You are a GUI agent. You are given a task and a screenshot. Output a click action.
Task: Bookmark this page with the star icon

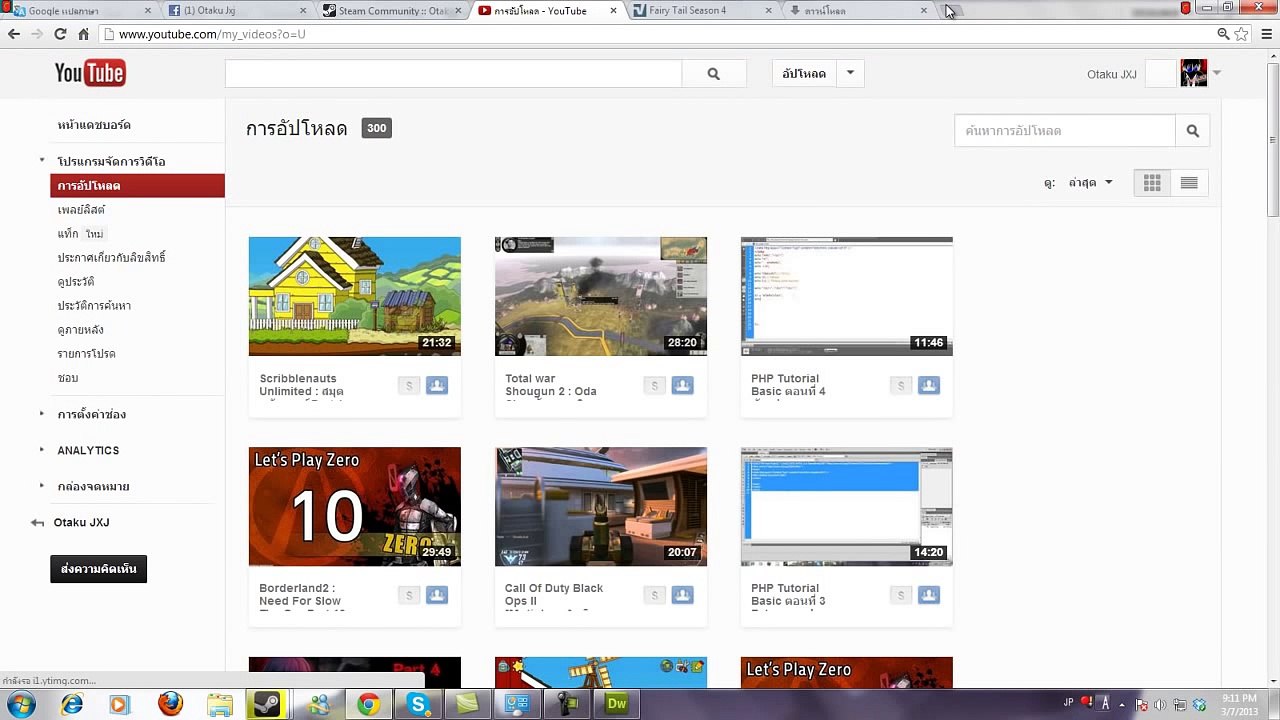tap(1241, 34)
